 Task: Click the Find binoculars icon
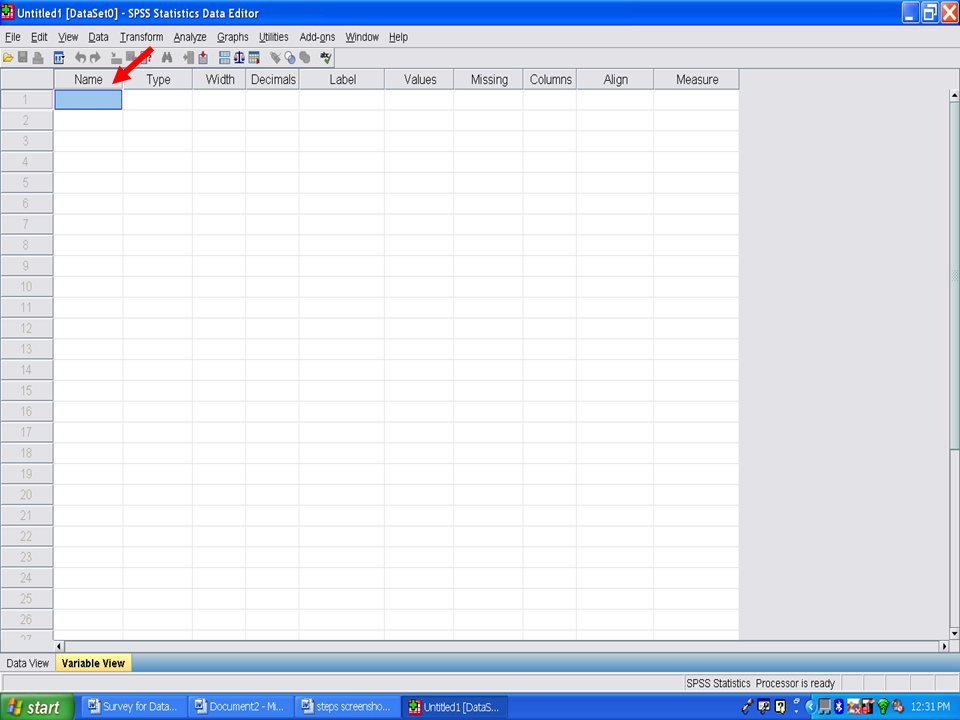[x=167, y=58]
